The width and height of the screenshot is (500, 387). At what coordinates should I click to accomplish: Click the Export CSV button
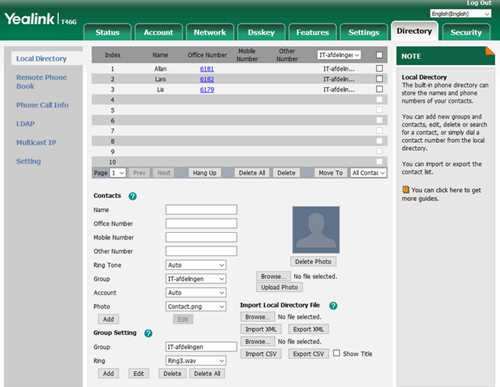(x=308, y=354)
